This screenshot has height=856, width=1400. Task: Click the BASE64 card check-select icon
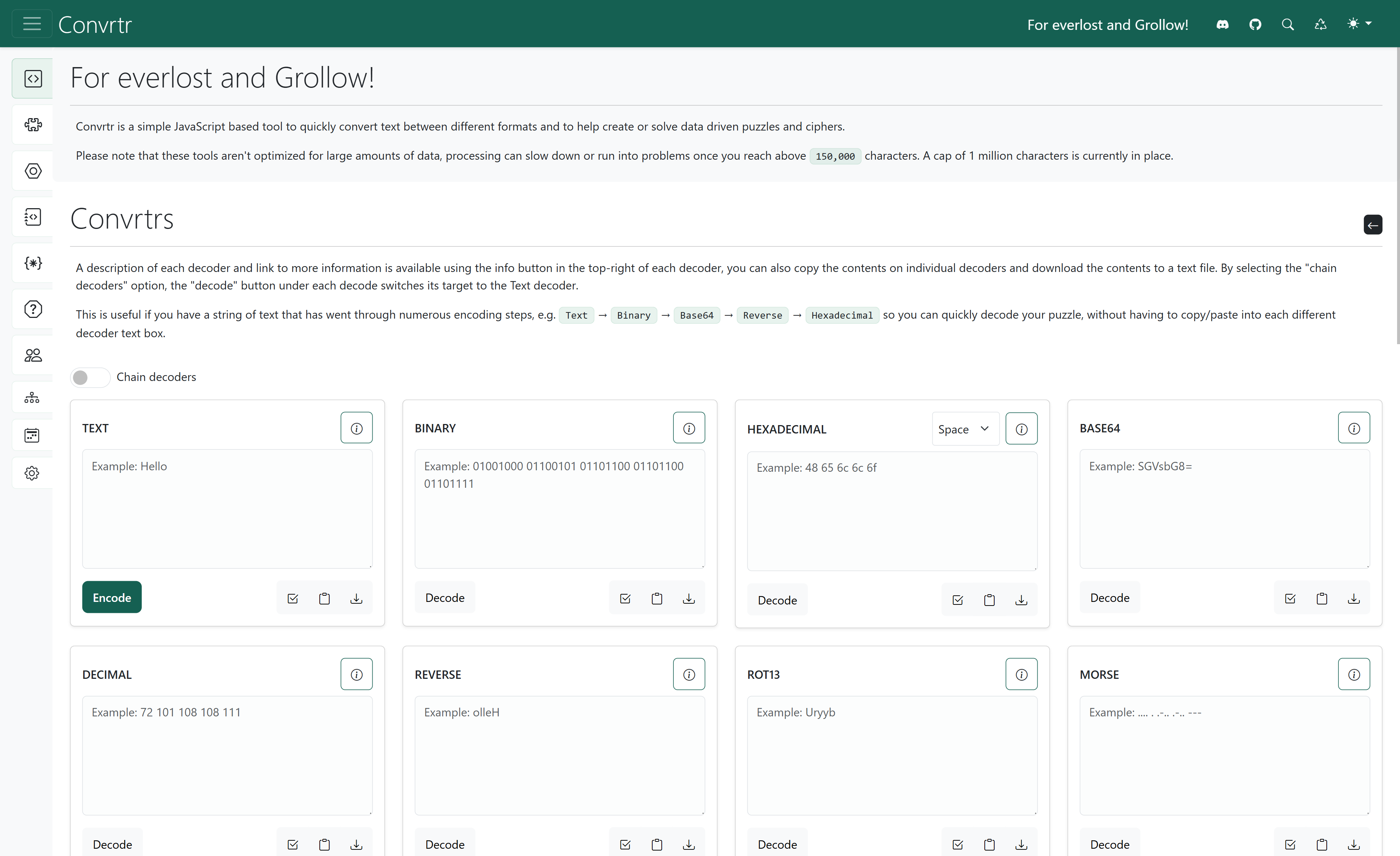(1290, 598)
